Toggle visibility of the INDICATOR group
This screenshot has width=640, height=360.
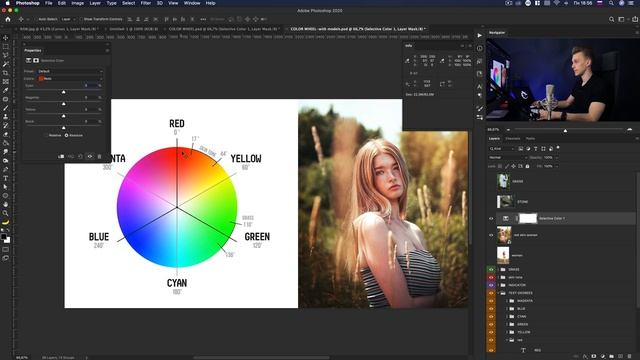coord(491,285)
